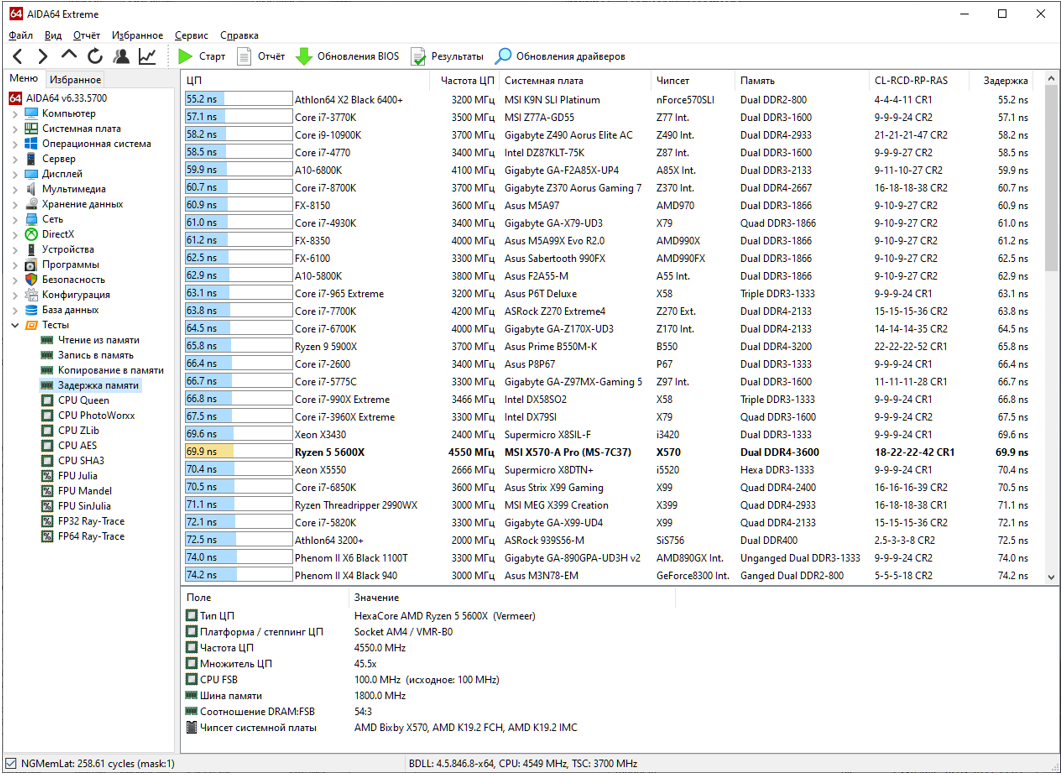Sort by Системная плата column header

coord(575,81)
